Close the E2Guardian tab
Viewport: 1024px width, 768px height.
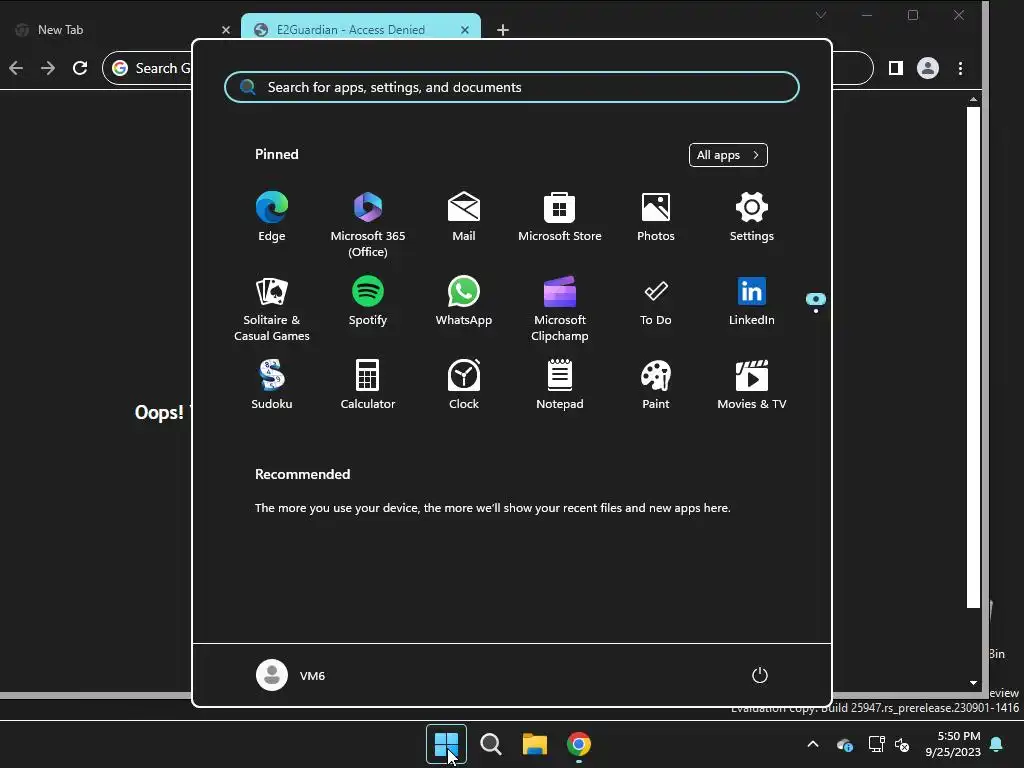[465, 29]
